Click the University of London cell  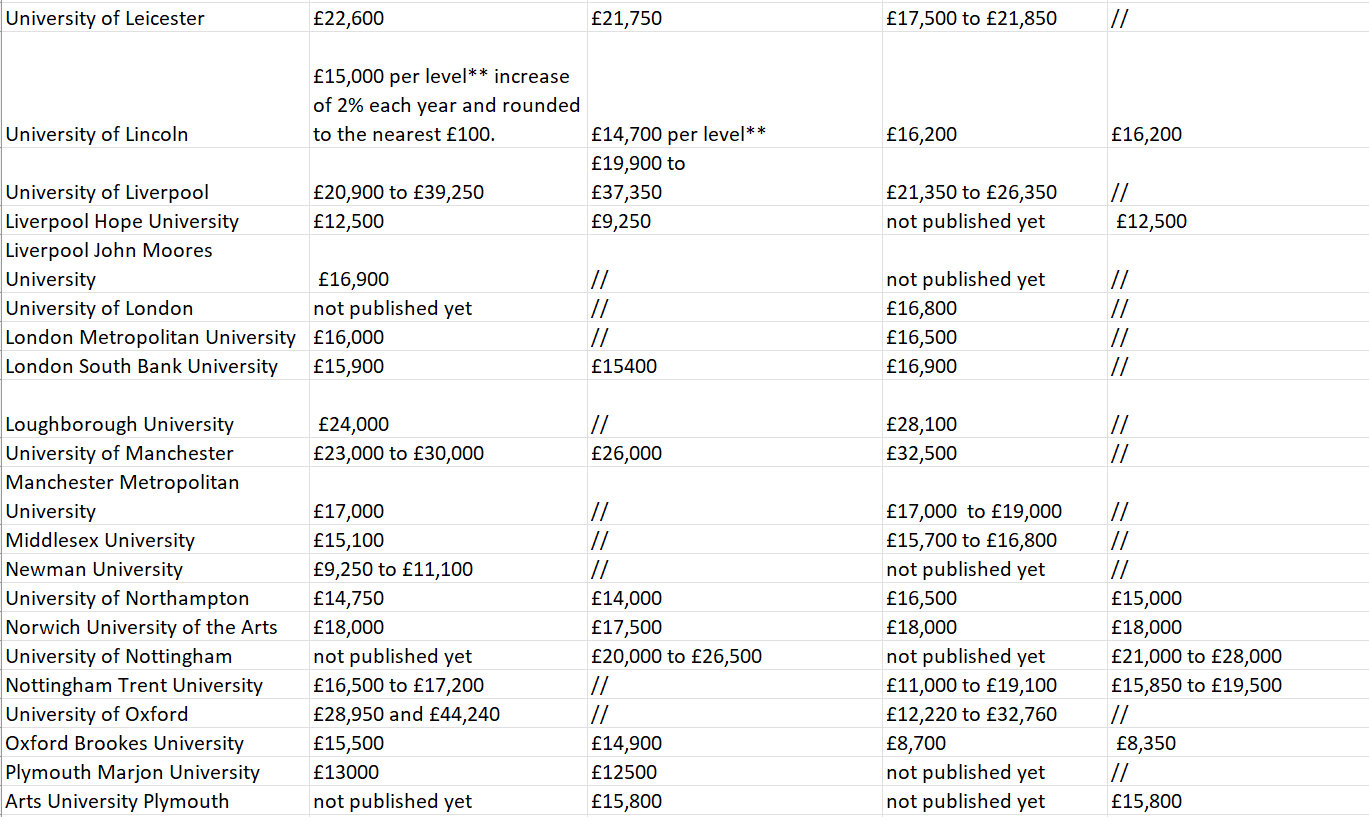(x=99, y=308)
